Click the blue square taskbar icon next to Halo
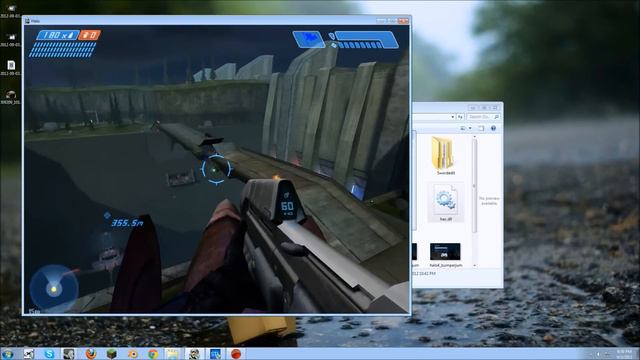640x360 pixels. tap(215, 354)
